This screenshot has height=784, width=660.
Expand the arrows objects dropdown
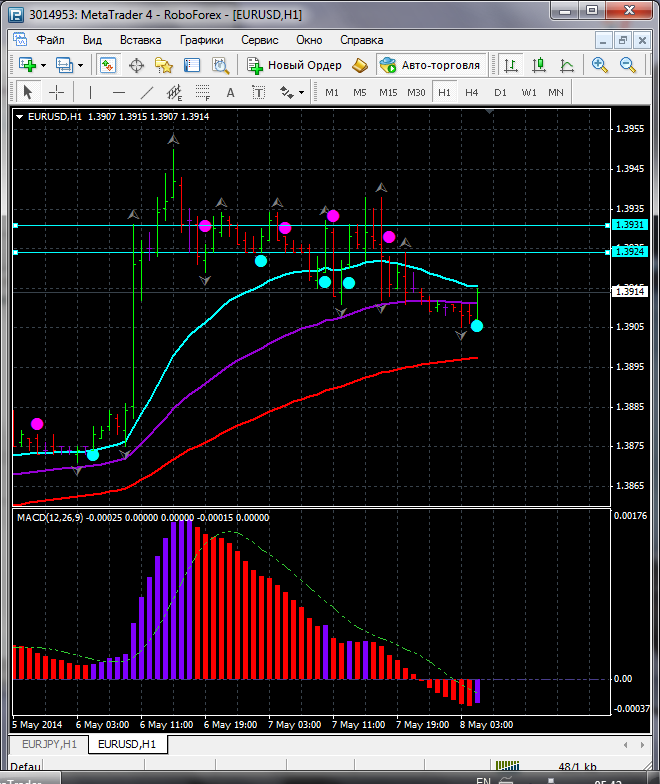click(x=301, y=92)
